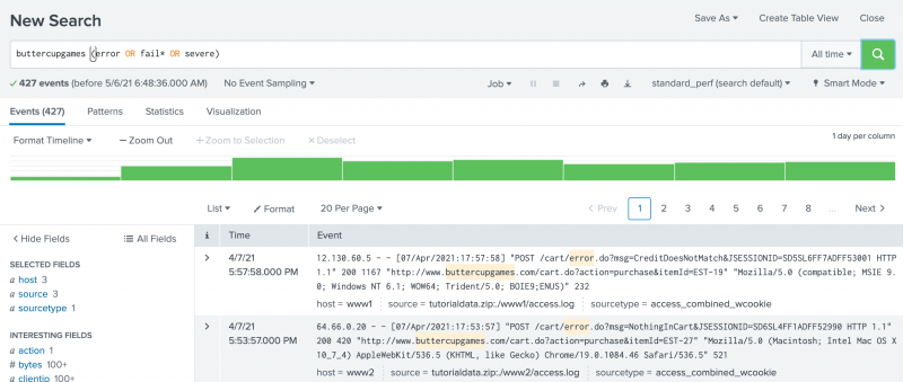Click the info column header icon
904x382 pixels.
point(207,235)
